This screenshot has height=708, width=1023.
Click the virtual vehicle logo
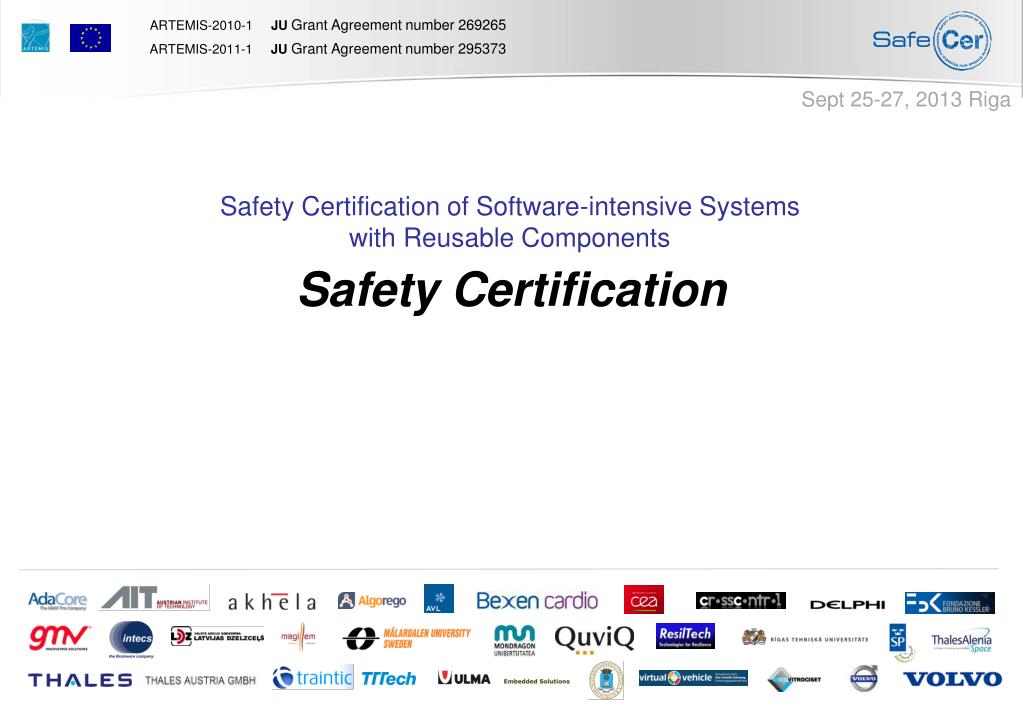click(x=693, y=678)
